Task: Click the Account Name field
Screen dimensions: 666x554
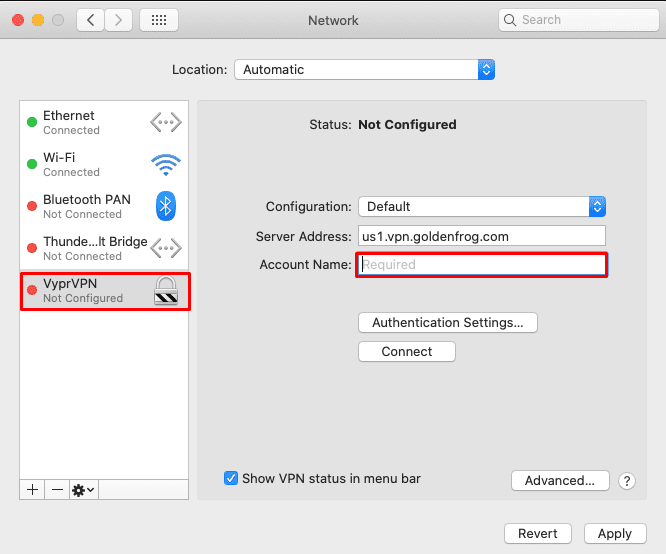Action: click(482, 265)
